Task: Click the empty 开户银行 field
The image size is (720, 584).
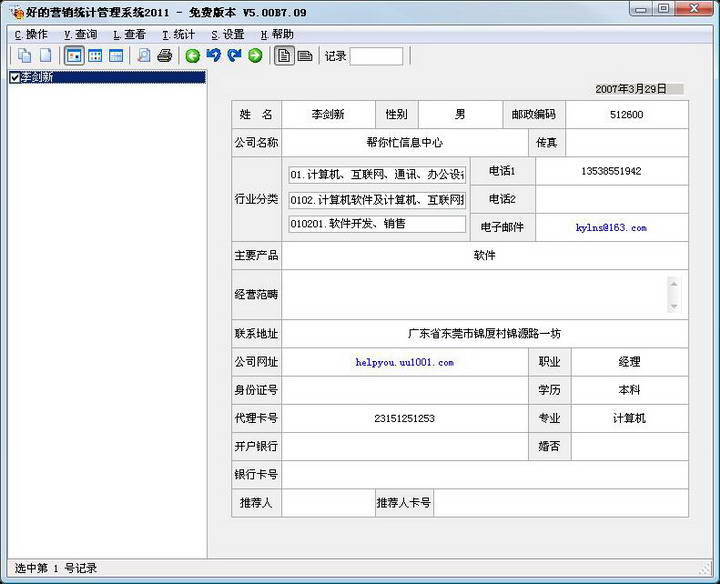Action: [405, 446]
